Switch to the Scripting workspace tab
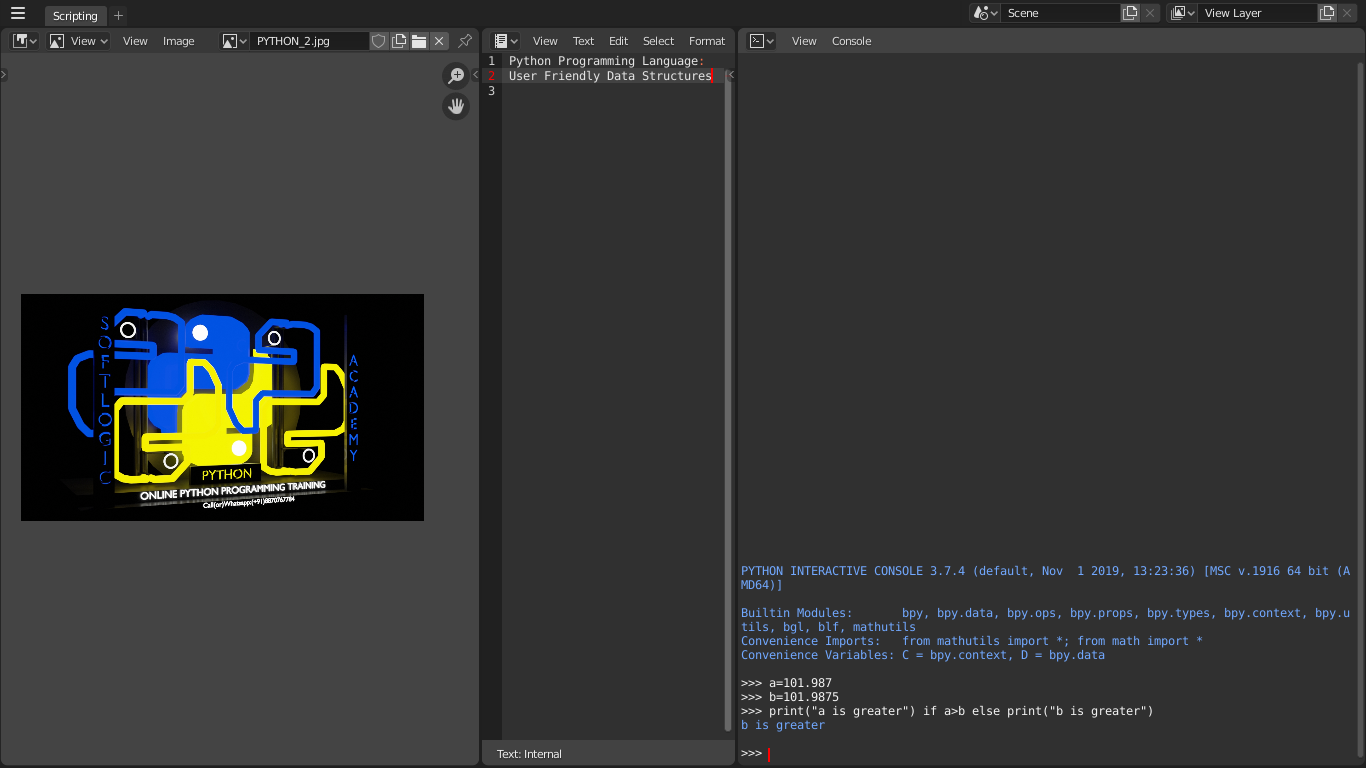This screenshot has height=768, width=1366. coord(75,16)
